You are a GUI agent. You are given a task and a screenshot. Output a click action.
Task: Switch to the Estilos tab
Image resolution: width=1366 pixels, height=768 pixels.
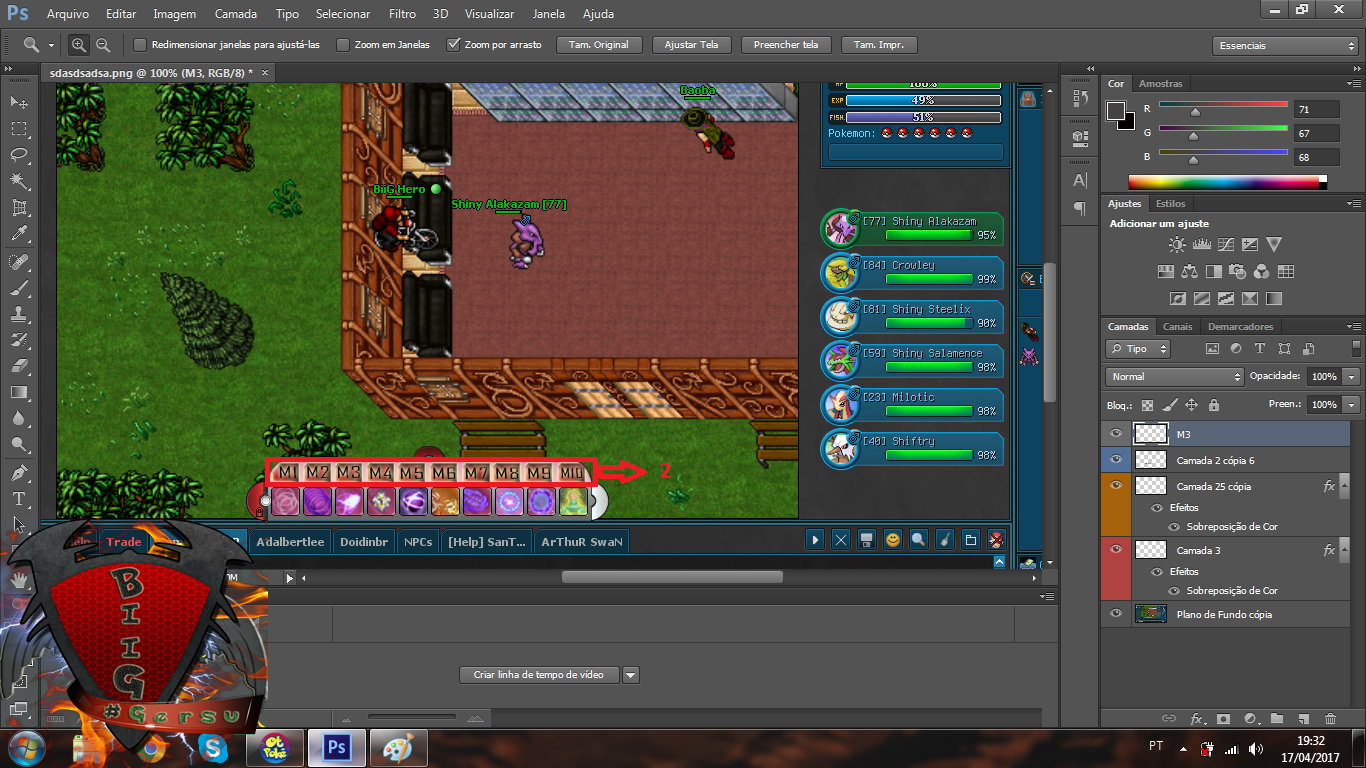pyautogui.click(x=1170, y=204)
